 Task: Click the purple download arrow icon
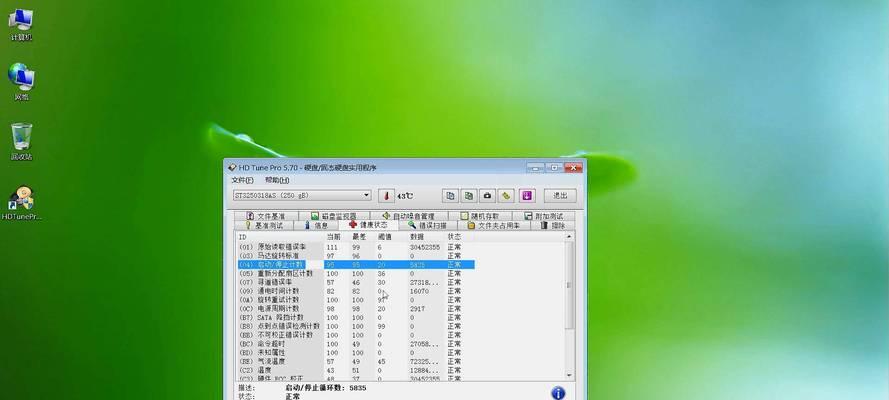pyautogui.click(x=527, y=196)
